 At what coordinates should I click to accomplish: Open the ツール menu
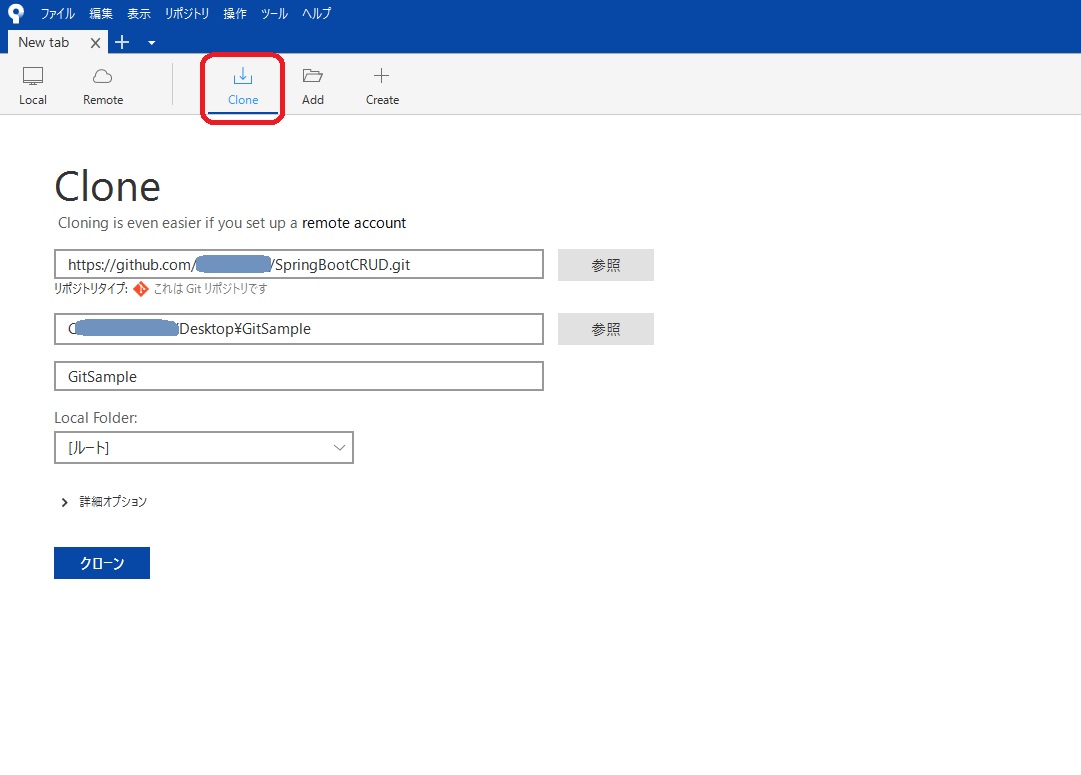273,13
